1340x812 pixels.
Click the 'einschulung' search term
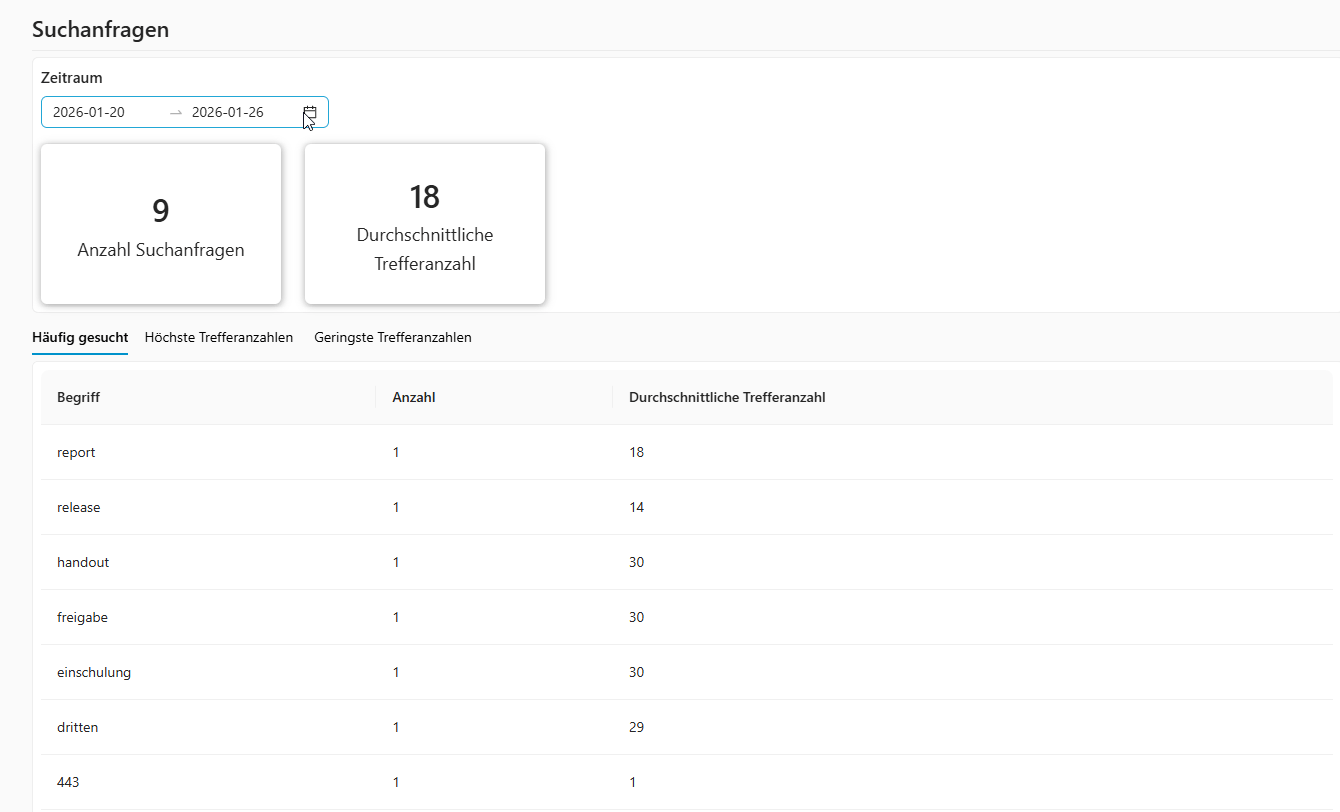pyautogui.click(x=94, y=672)
